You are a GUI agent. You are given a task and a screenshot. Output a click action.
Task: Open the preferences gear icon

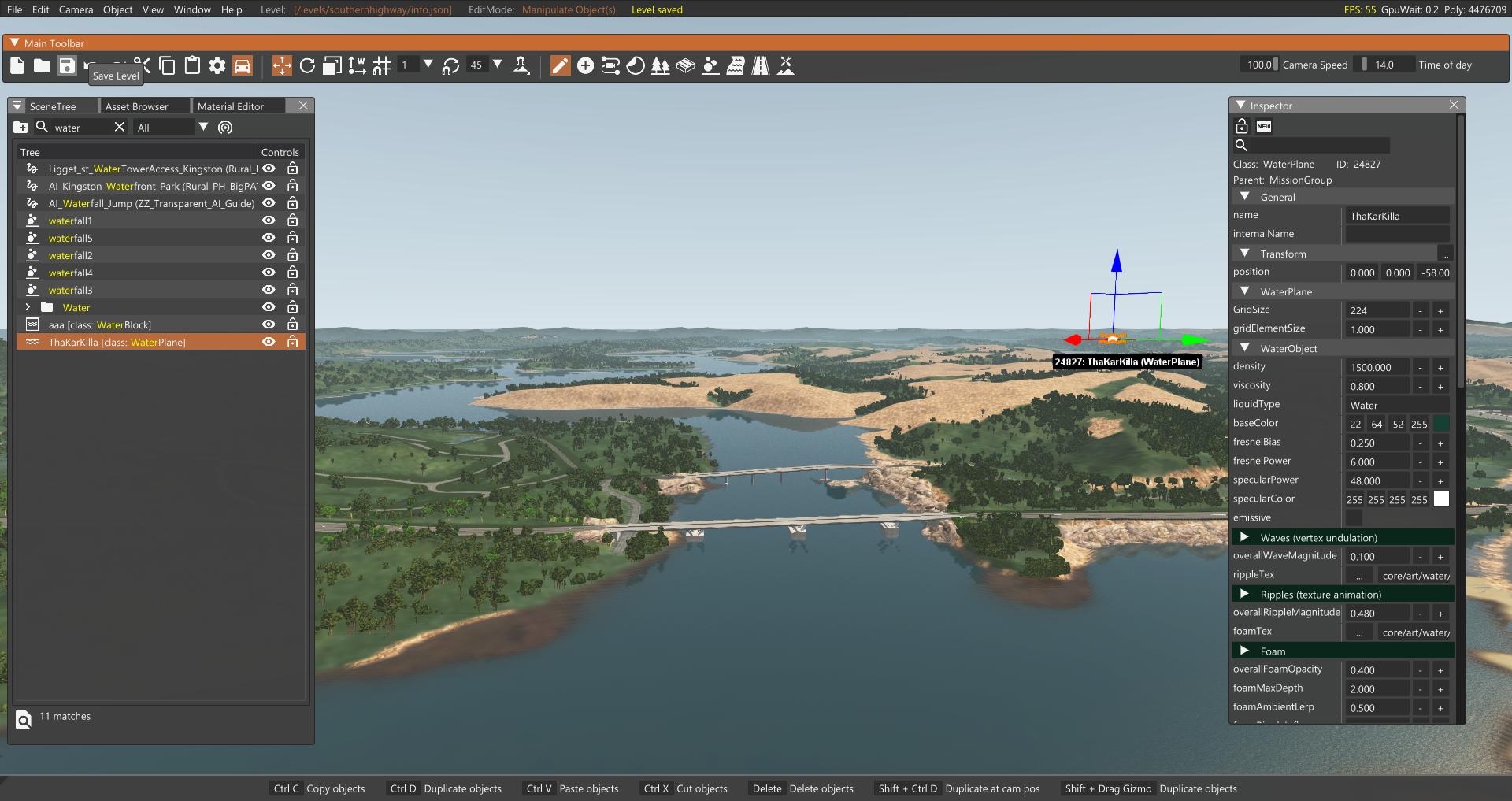[217, 65]
